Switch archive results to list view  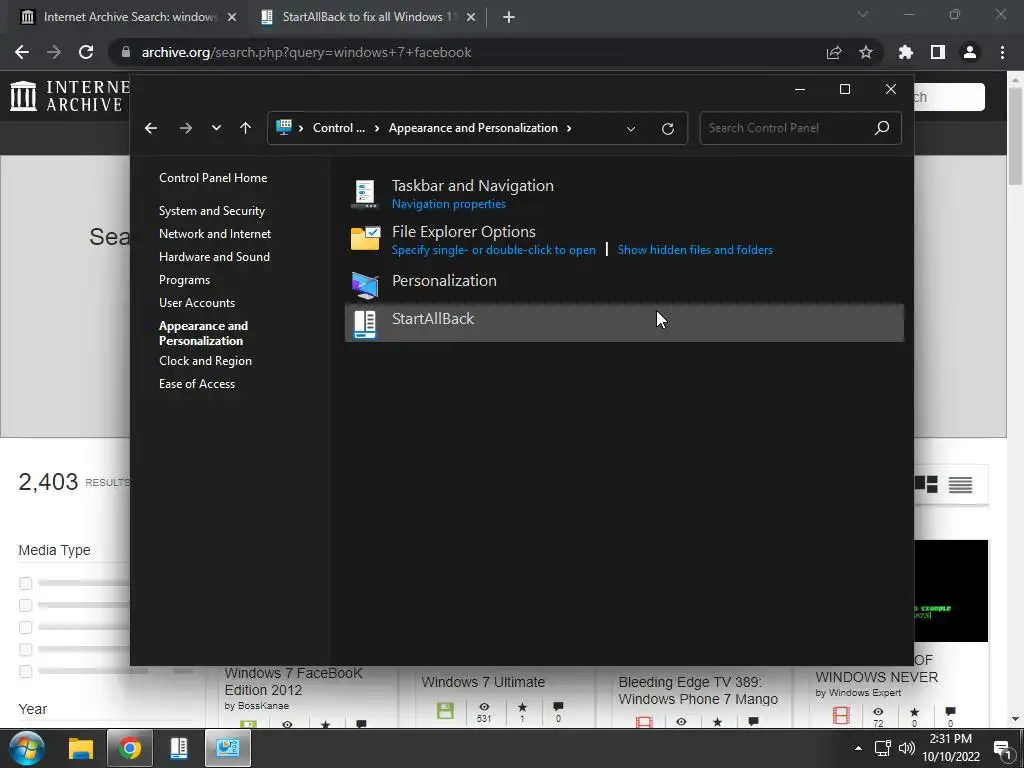(x=961, y=485)
